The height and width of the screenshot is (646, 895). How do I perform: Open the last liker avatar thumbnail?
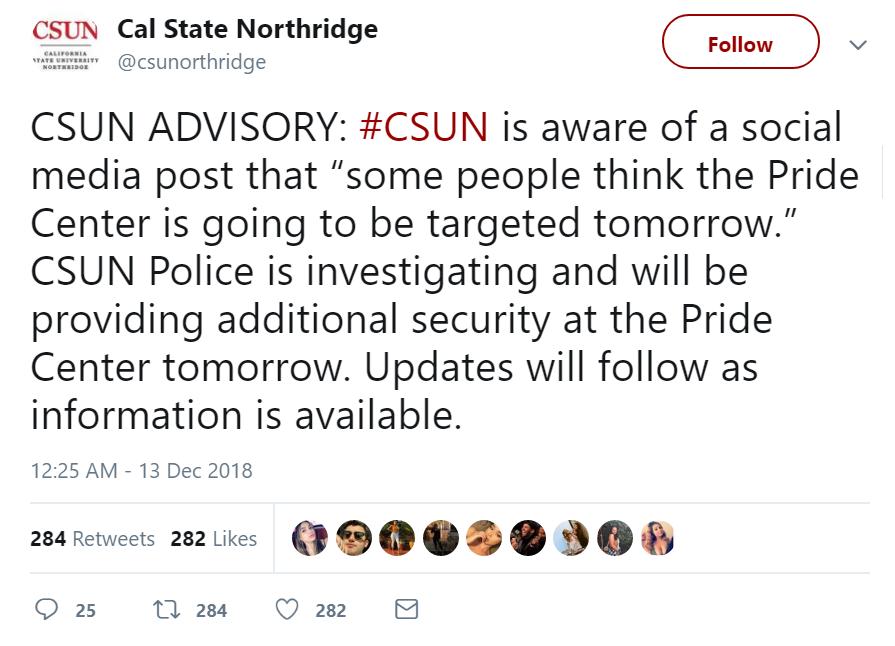(x=658, y=538)
